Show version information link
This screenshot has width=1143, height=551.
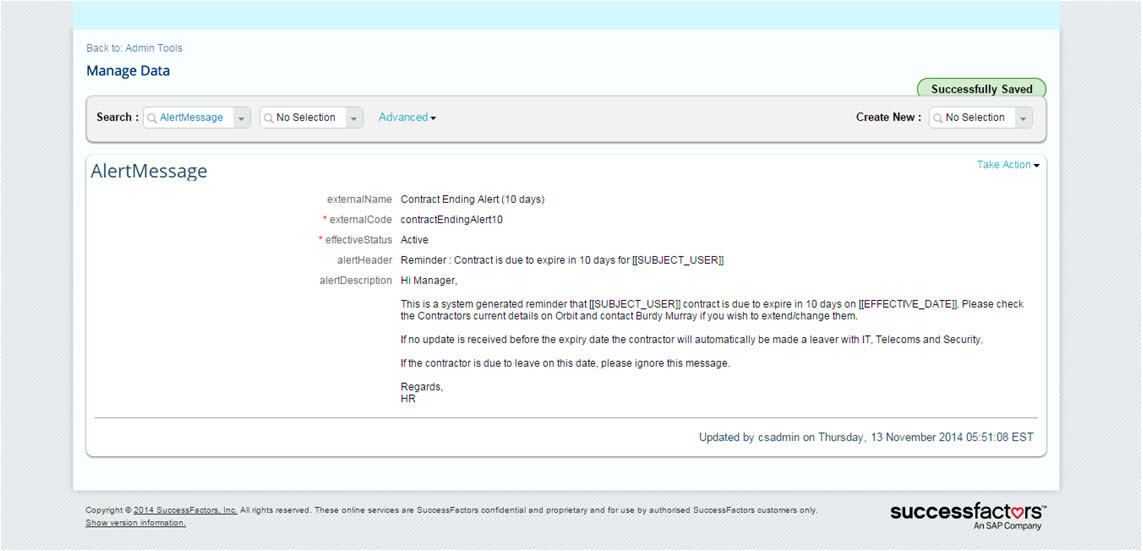(136, 523)
